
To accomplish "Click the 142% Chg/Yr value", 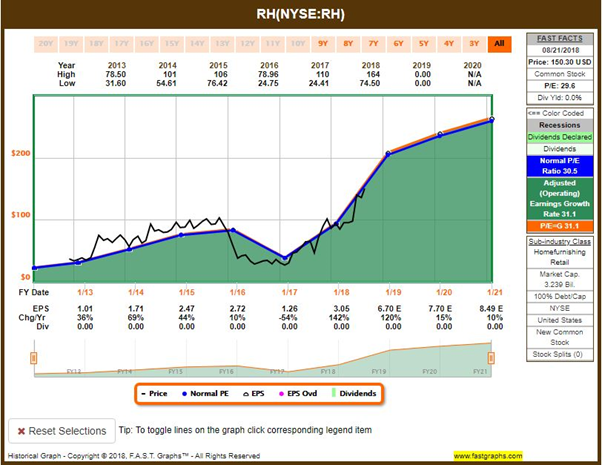I will click(339, 318).
